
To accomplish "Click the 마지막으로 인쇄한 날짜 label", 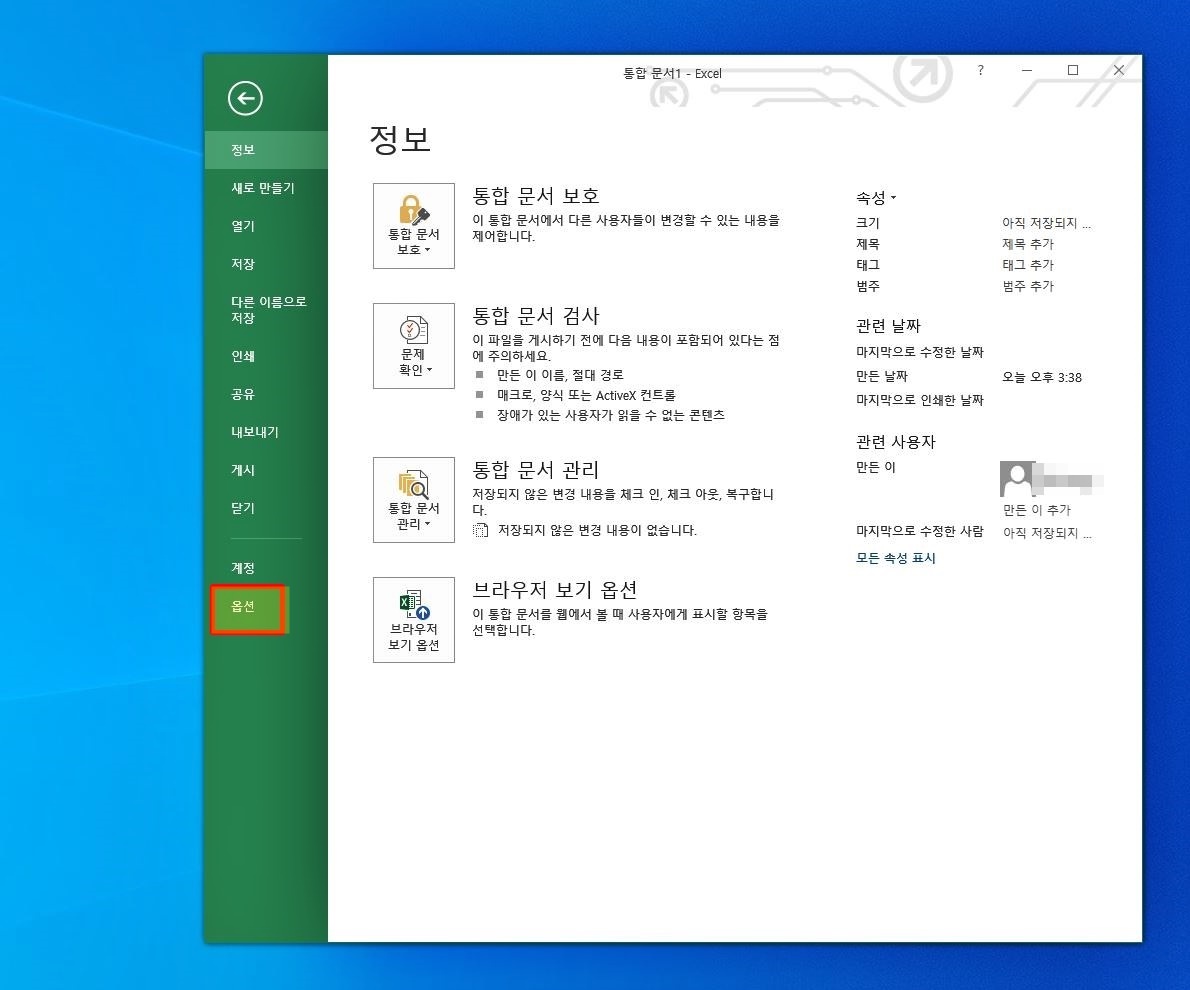I will coord(920,400).
